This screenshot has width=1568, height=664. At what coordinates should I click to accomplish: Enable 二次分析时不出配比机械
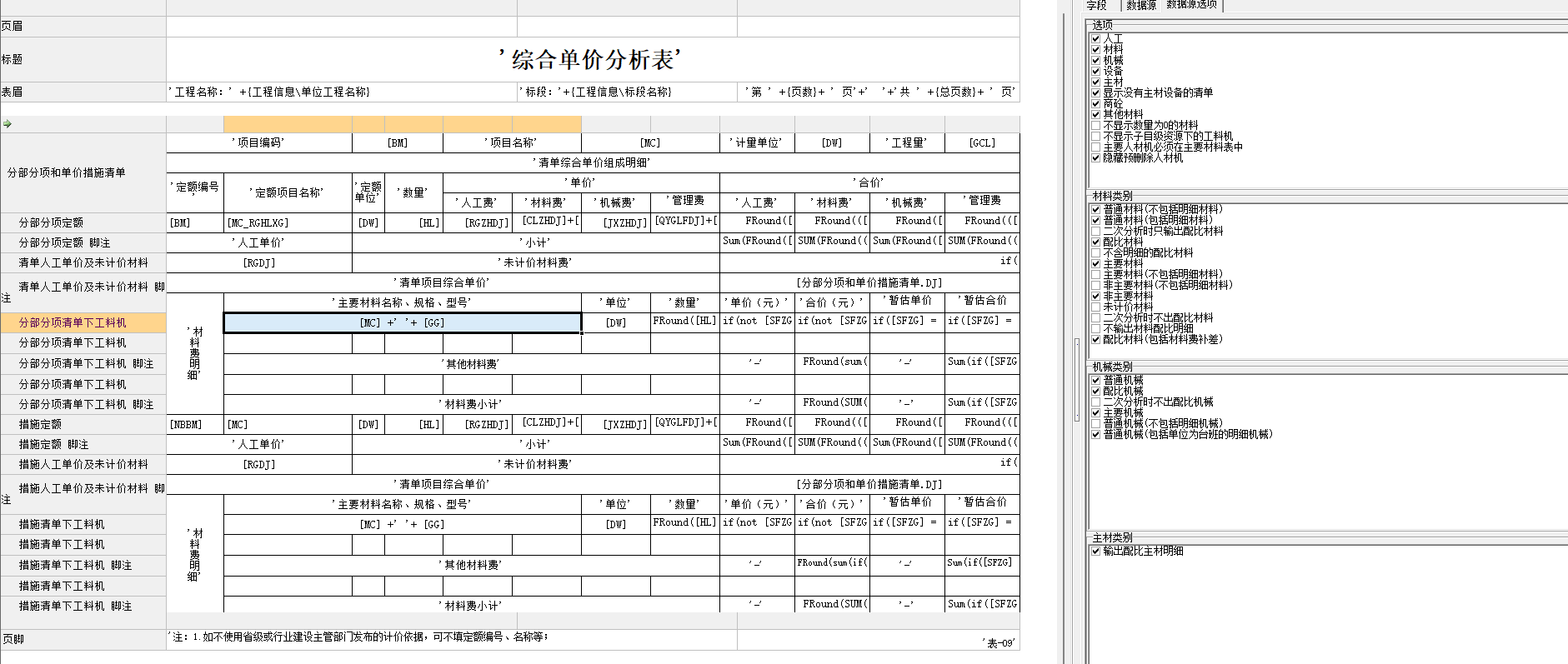tap(1095, 402)
